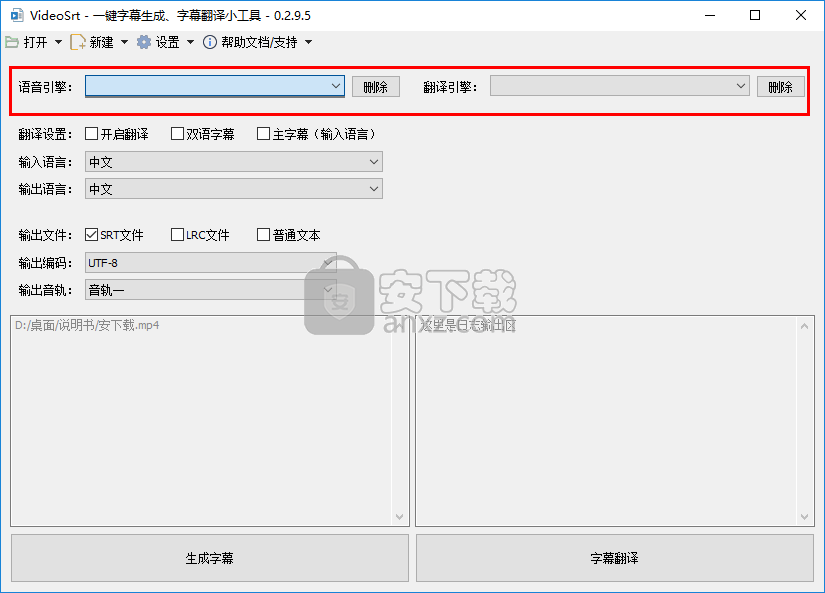The width and height of the screenshot is (825, 593).
Task: Check the 普通文本 checkbox
Action: pos(263,235)
